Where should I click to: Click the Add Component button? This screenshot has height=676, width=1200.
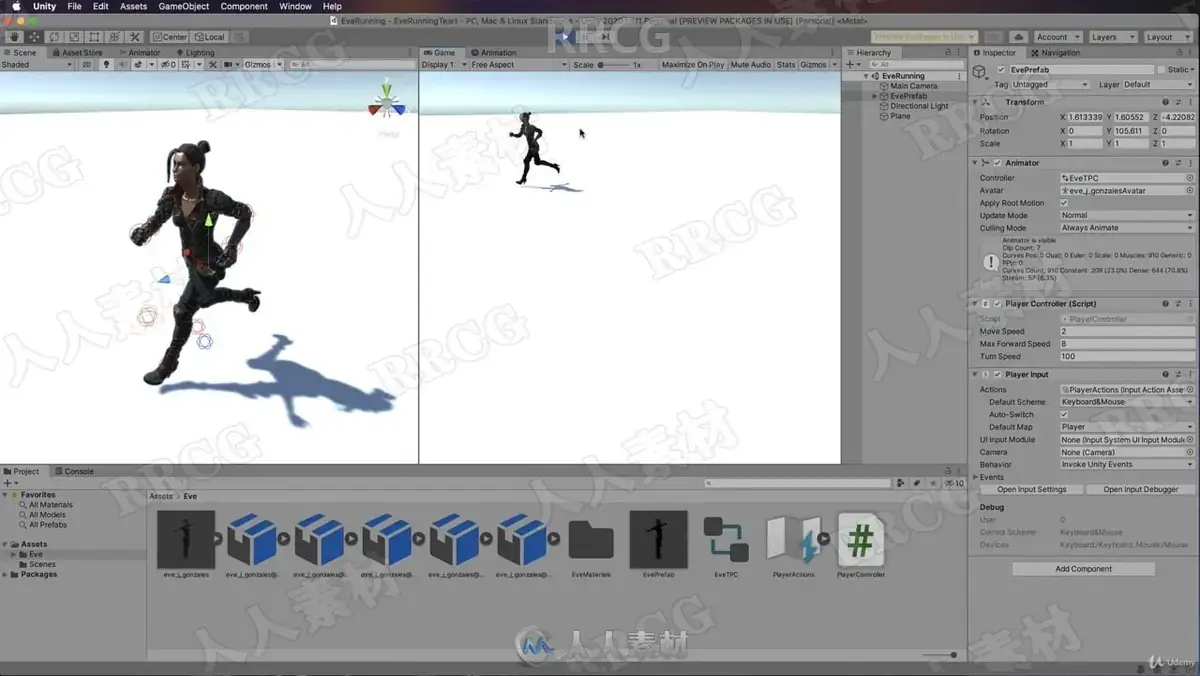tap(1083, 568)
